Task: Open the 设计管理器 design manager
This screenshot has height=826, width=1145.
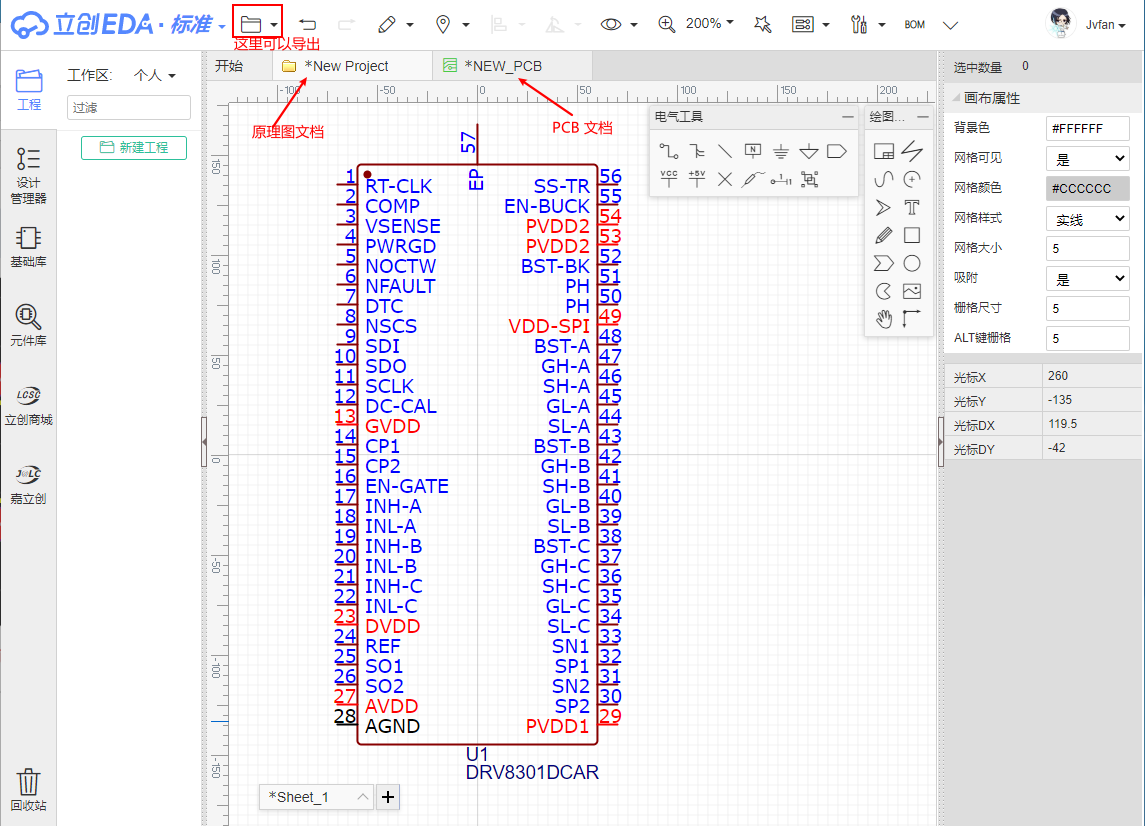Action: tap(28, 176)
